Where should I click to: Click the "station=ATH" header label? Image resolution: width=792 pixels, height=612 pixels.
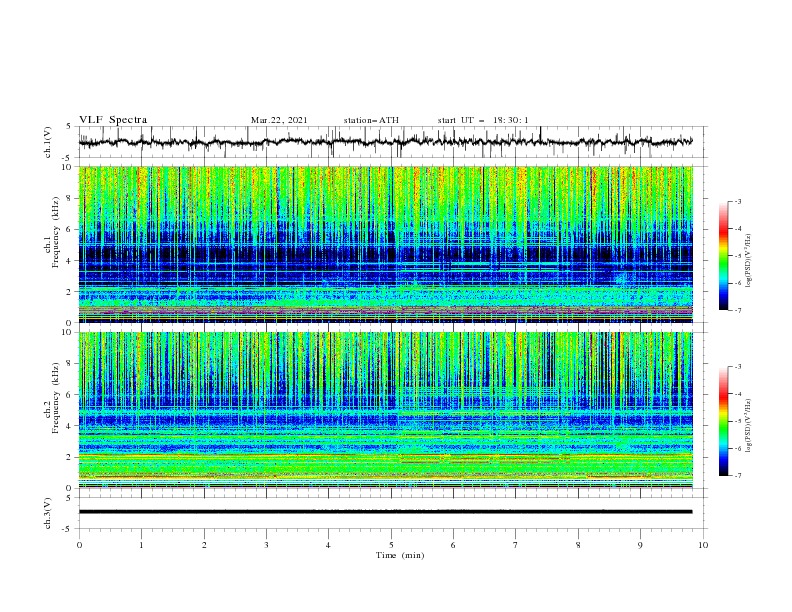[x=371, y=120]
